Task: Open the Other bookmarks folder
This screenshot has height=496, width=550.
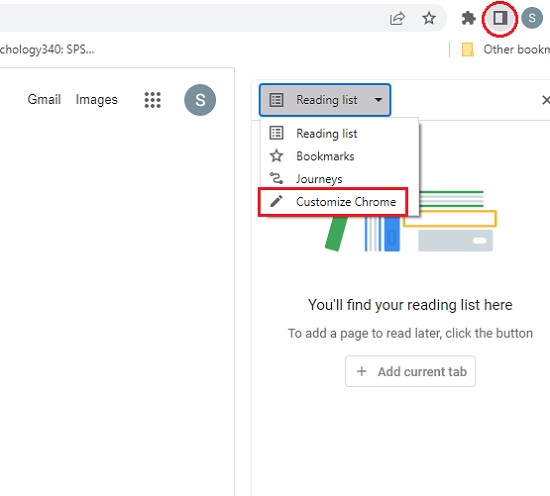Action: point(505,49)
